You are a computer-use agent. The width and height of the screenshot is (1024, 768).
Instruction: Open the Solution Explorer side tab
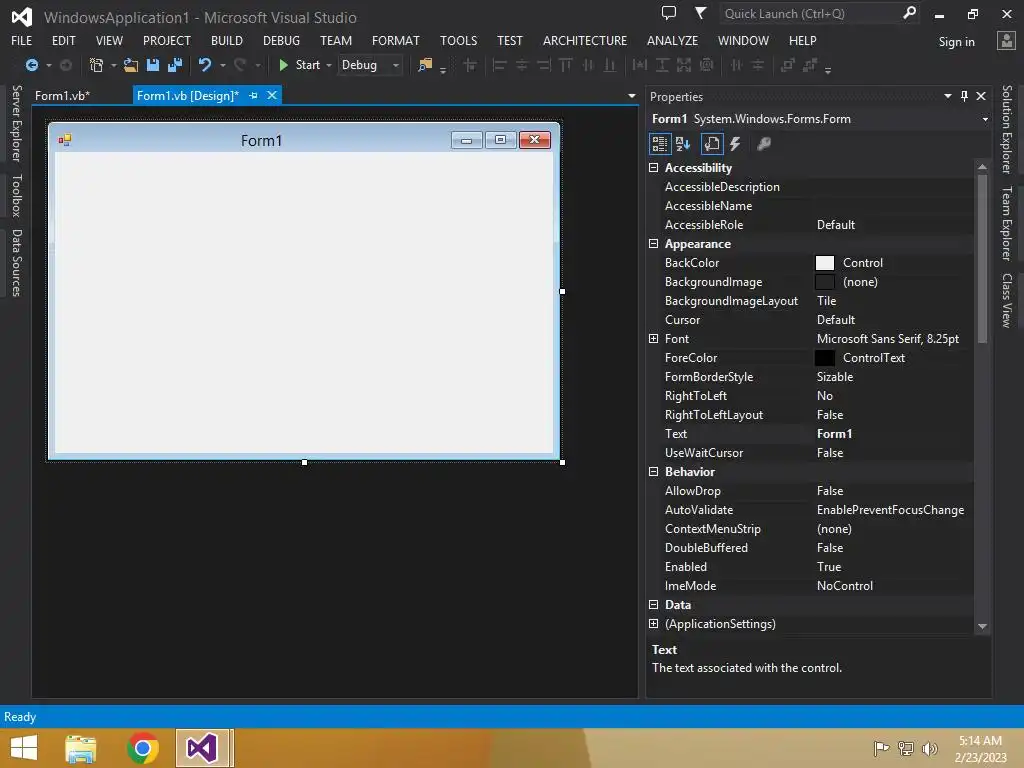point(1007,129)
